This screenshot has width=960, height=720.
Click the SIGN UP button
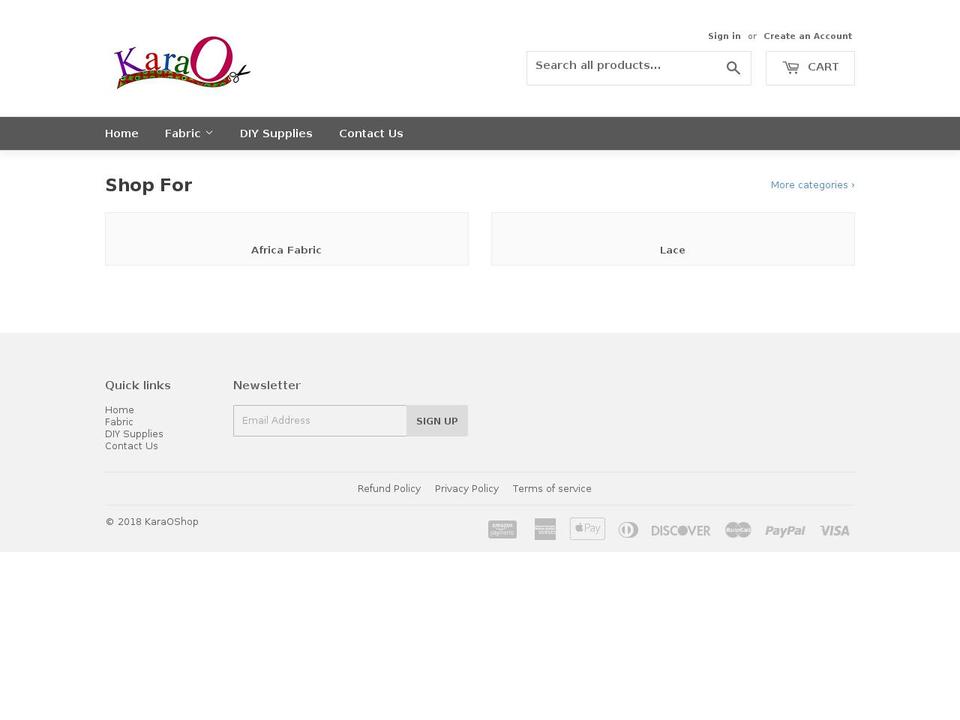[x=437, y=421]
